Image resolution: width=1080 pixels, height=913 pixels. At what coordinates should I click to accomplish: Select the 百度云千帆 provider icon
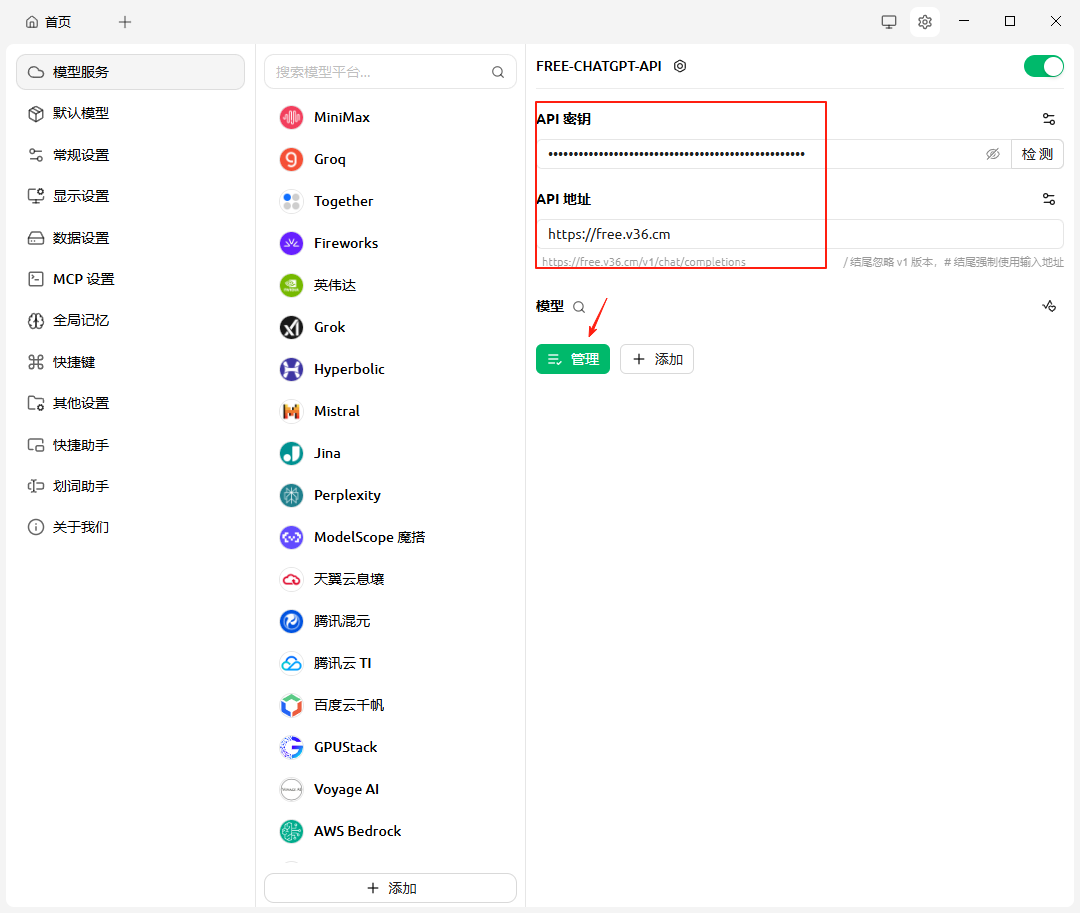(x=291, y=705)
